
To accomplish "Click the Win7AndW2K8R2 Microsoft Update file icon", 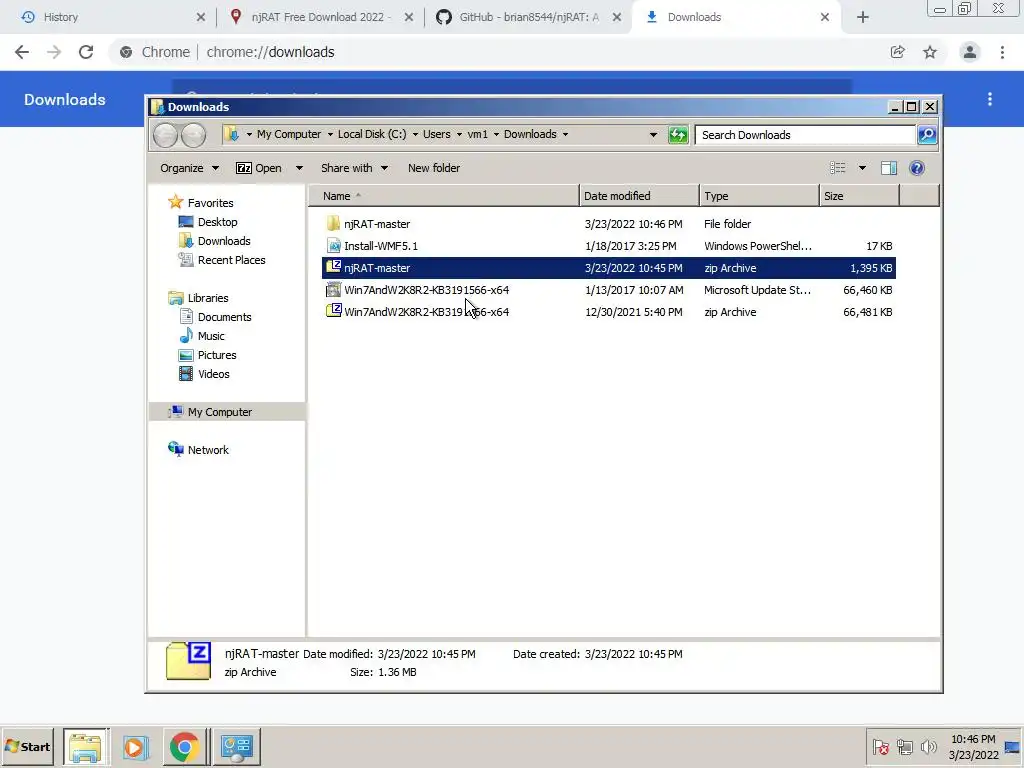I will coord(333,290).
